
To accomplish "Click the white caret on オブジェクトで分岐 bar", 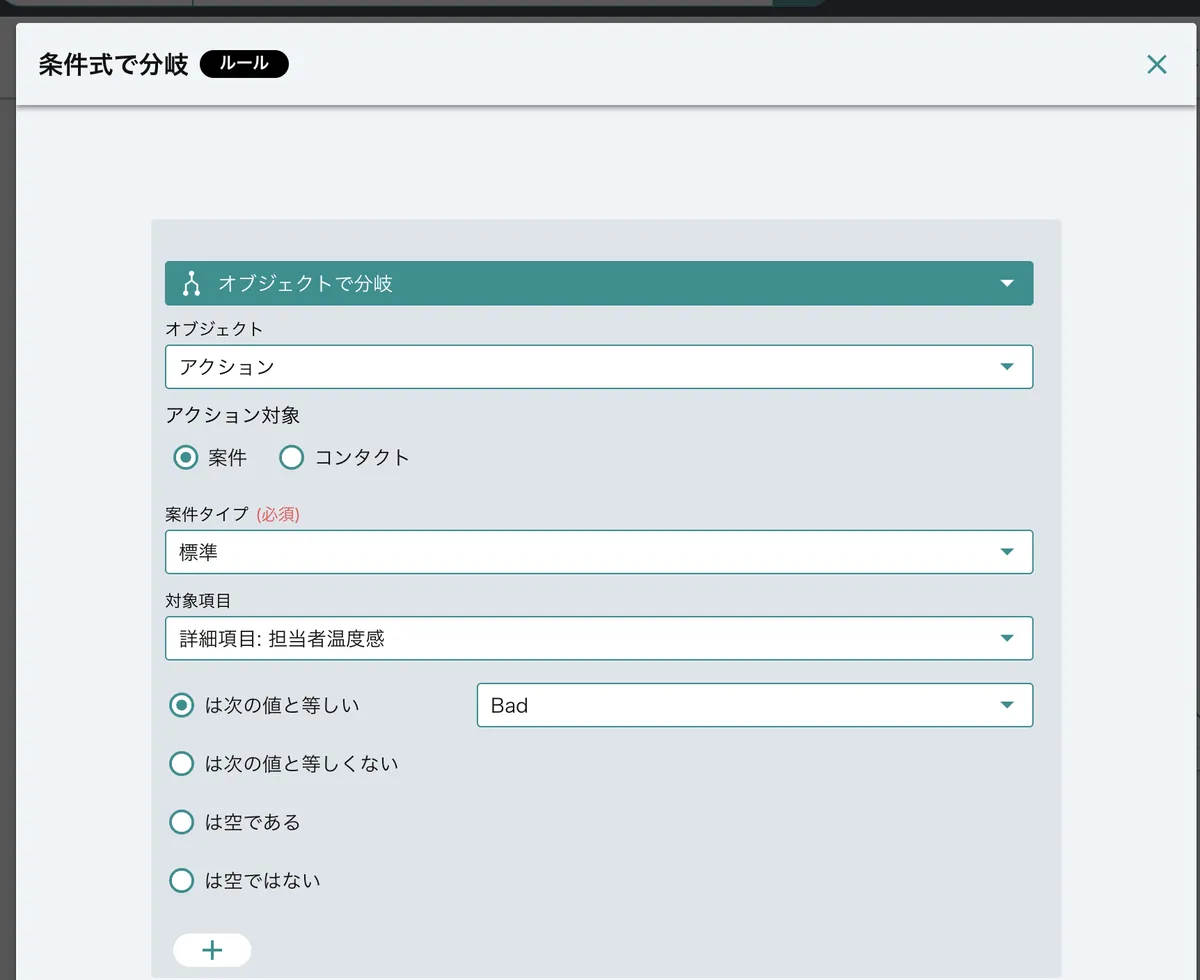I will pos(1006,284).
